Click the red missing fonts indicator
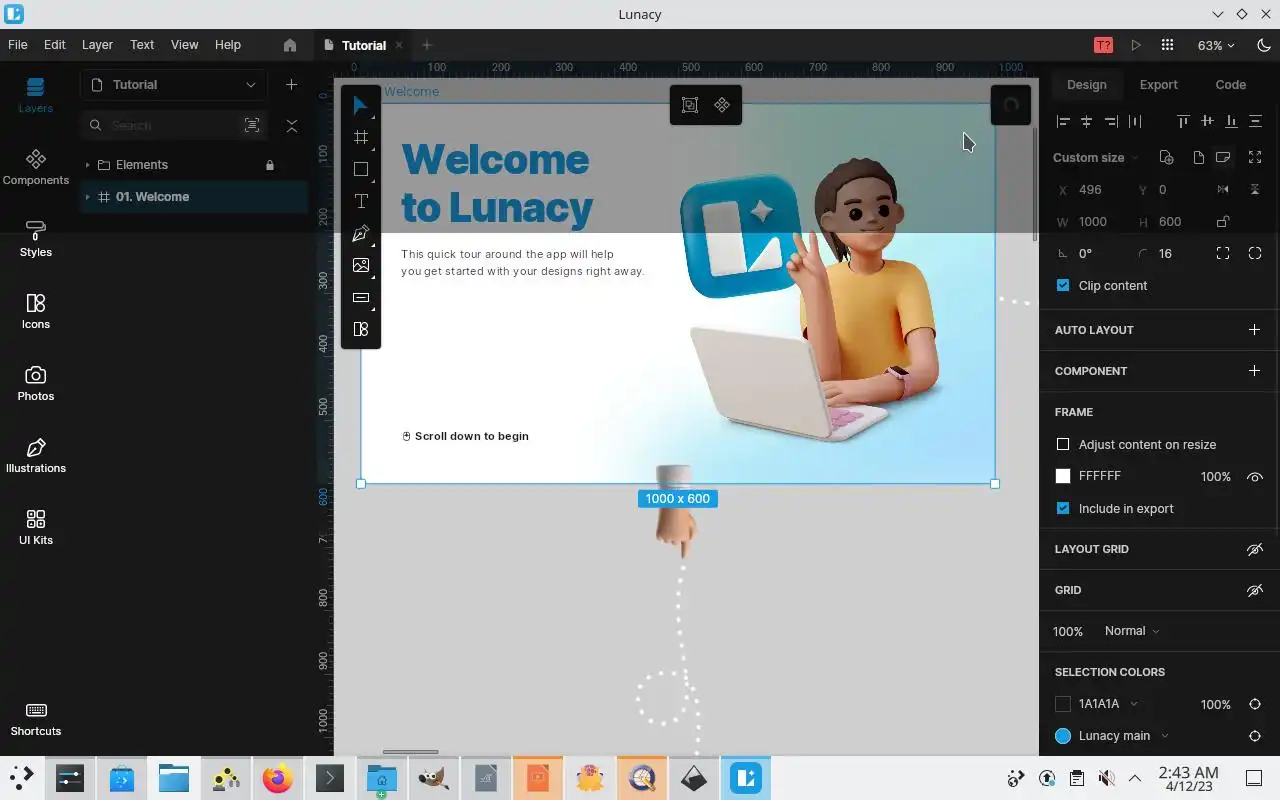Viewport: 1280px width, 800px height. click(1103, 45)
